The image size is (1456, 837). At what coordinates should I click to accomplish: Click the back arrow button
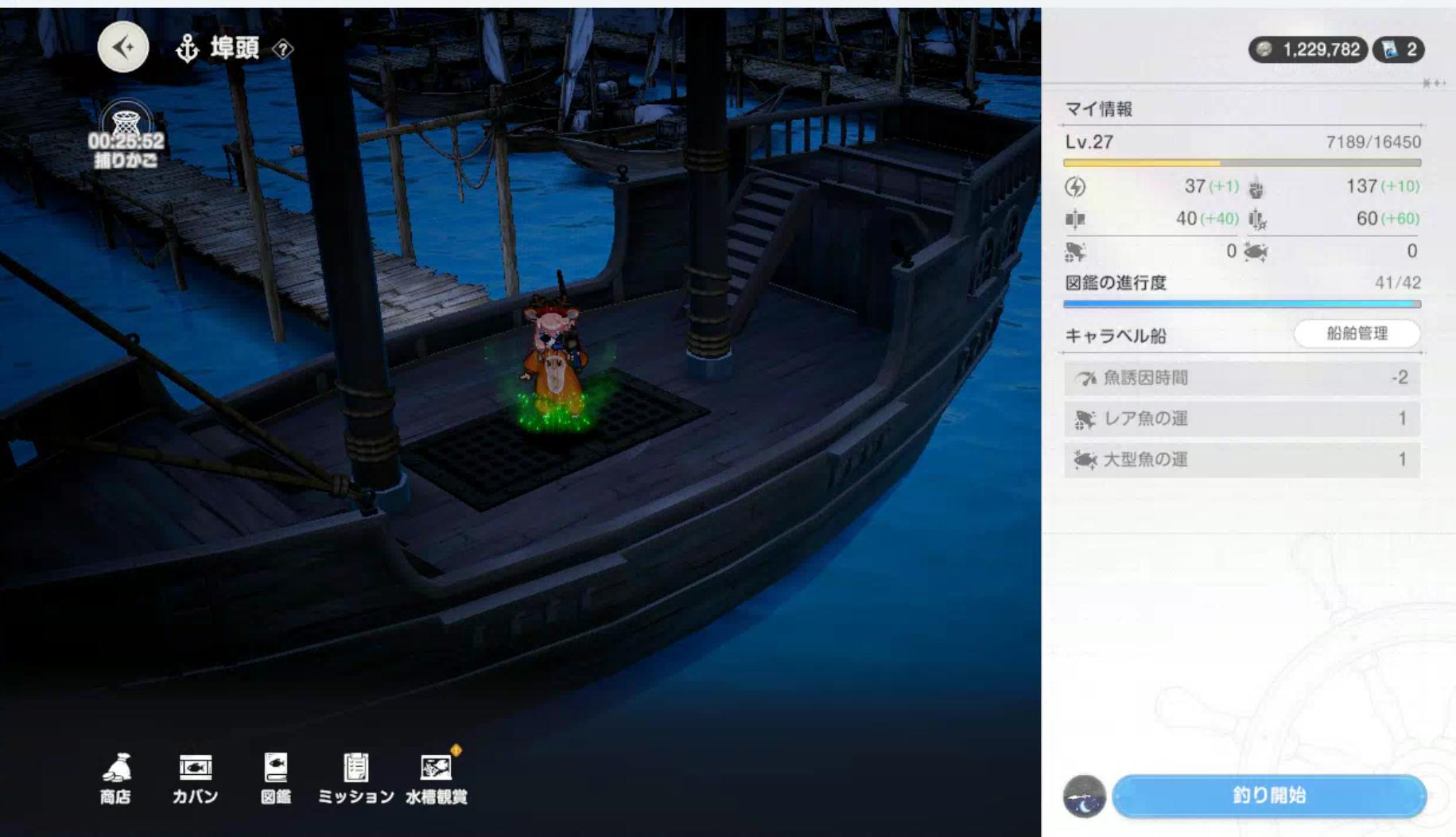coord(123,48)
